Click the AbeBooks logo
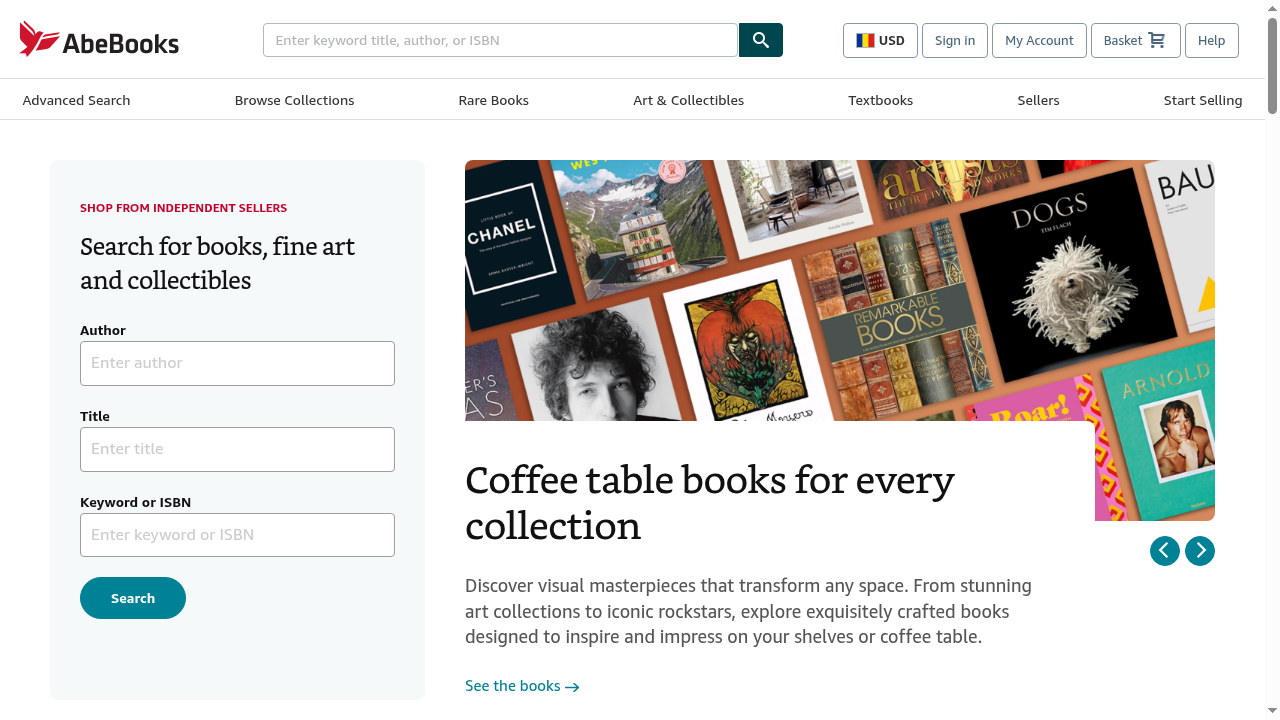 point(98,39)
